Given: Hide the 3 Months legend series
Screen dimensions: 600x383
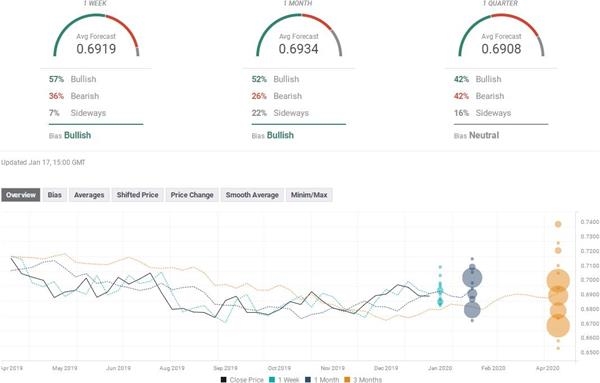Looking at the screenshot, I should [x=363, y=380].
